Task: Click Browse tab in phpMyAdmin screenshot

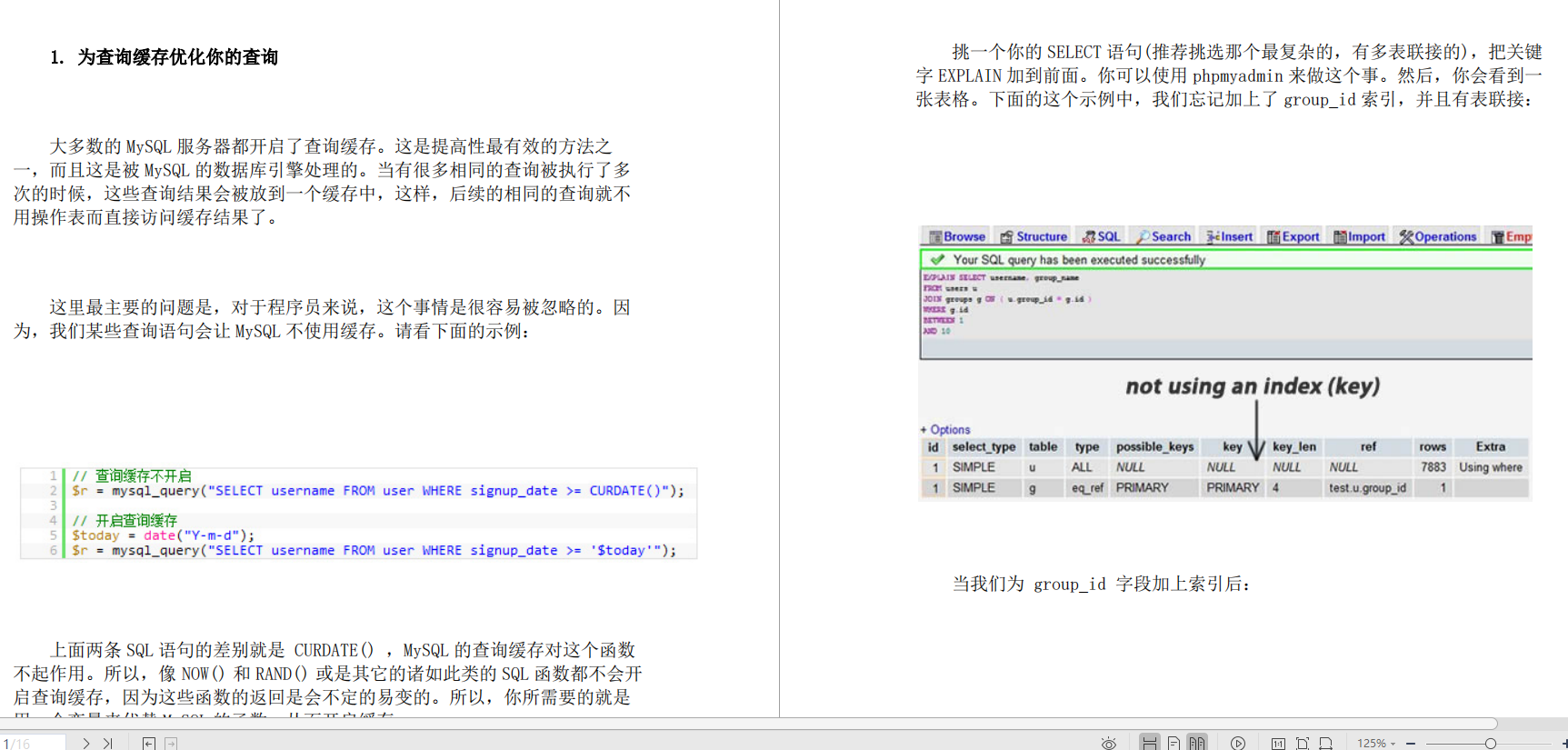Action: (x=957, y=236)
